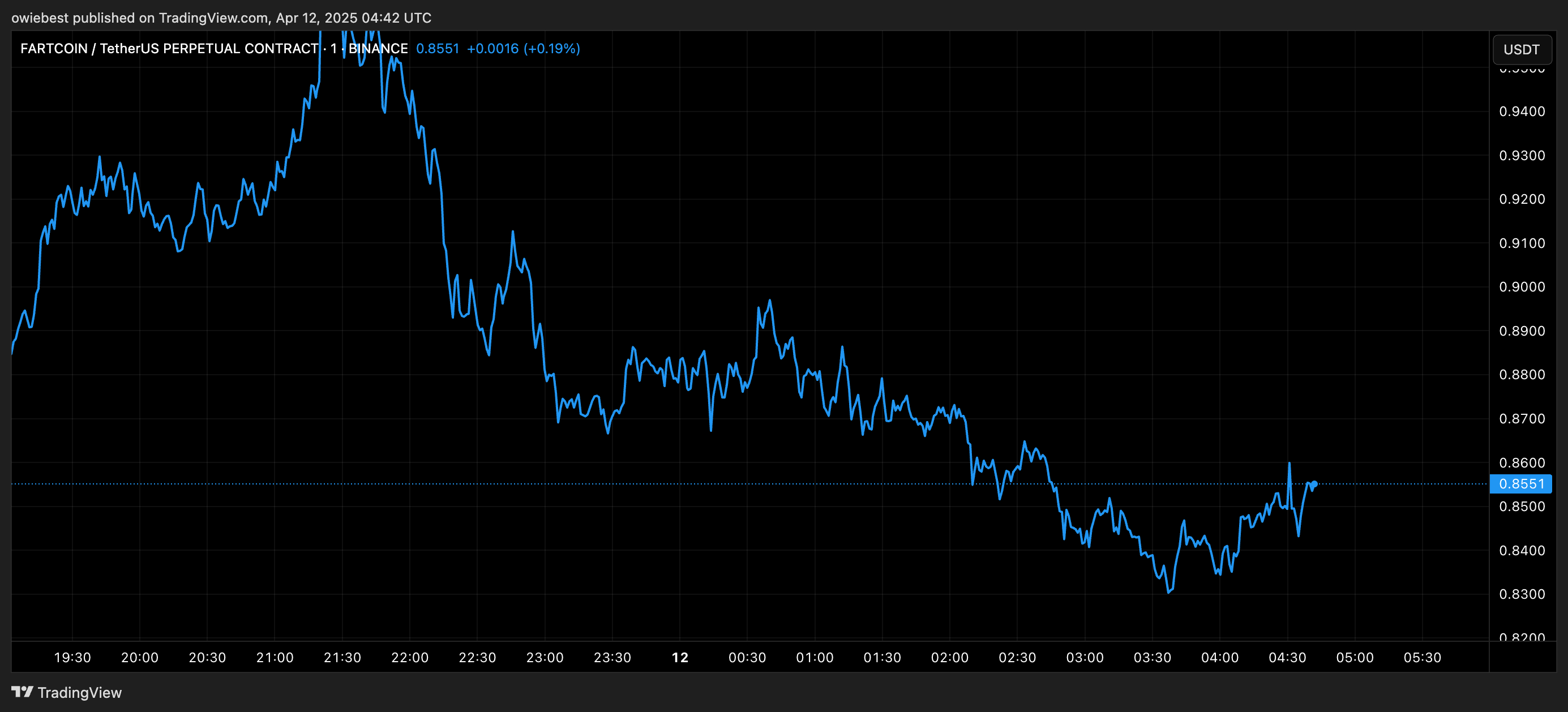Click the 23:30 time axis label
1568x712 pixels.
[612, 657]
